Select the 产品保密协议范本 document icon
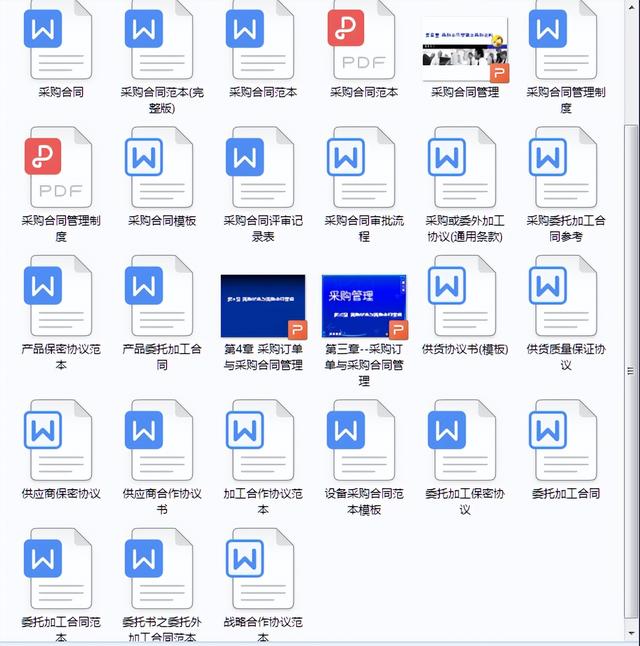The image size is (640, 646). coord(58,296)
